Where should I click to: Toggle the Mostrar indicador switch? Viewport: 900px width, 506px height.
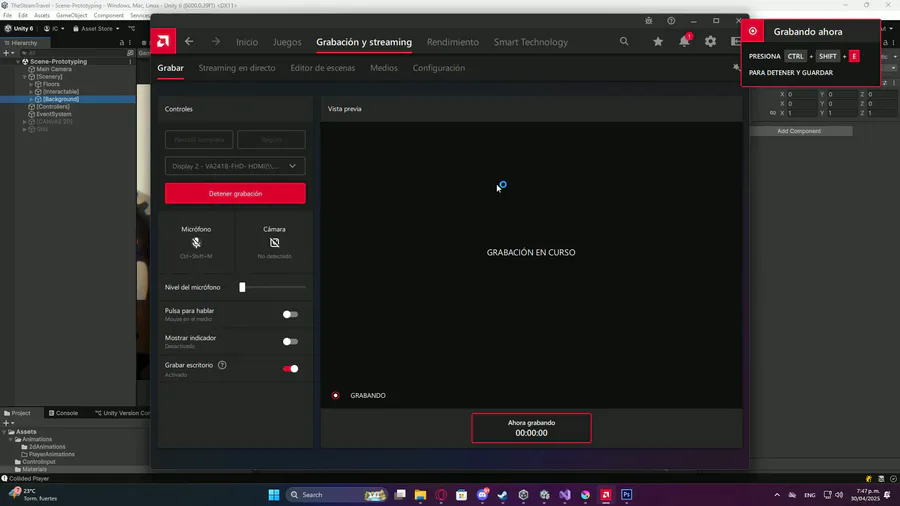(290, 341)
